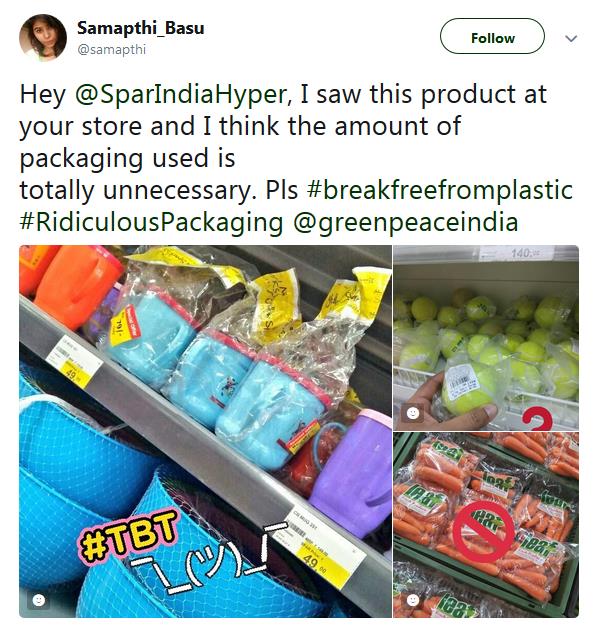This screenshot has height=633, width=597.
Task: Open the tweet options chevron menu
Action: tap(571, 39)
